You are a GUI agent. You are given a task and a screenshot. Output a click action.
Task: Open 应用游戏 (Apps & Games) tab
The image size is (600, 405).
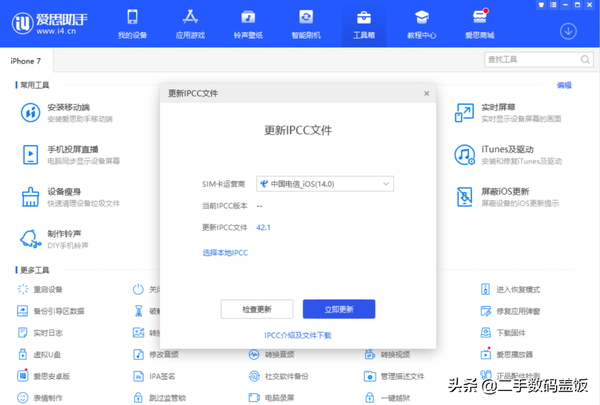point(190,24)
